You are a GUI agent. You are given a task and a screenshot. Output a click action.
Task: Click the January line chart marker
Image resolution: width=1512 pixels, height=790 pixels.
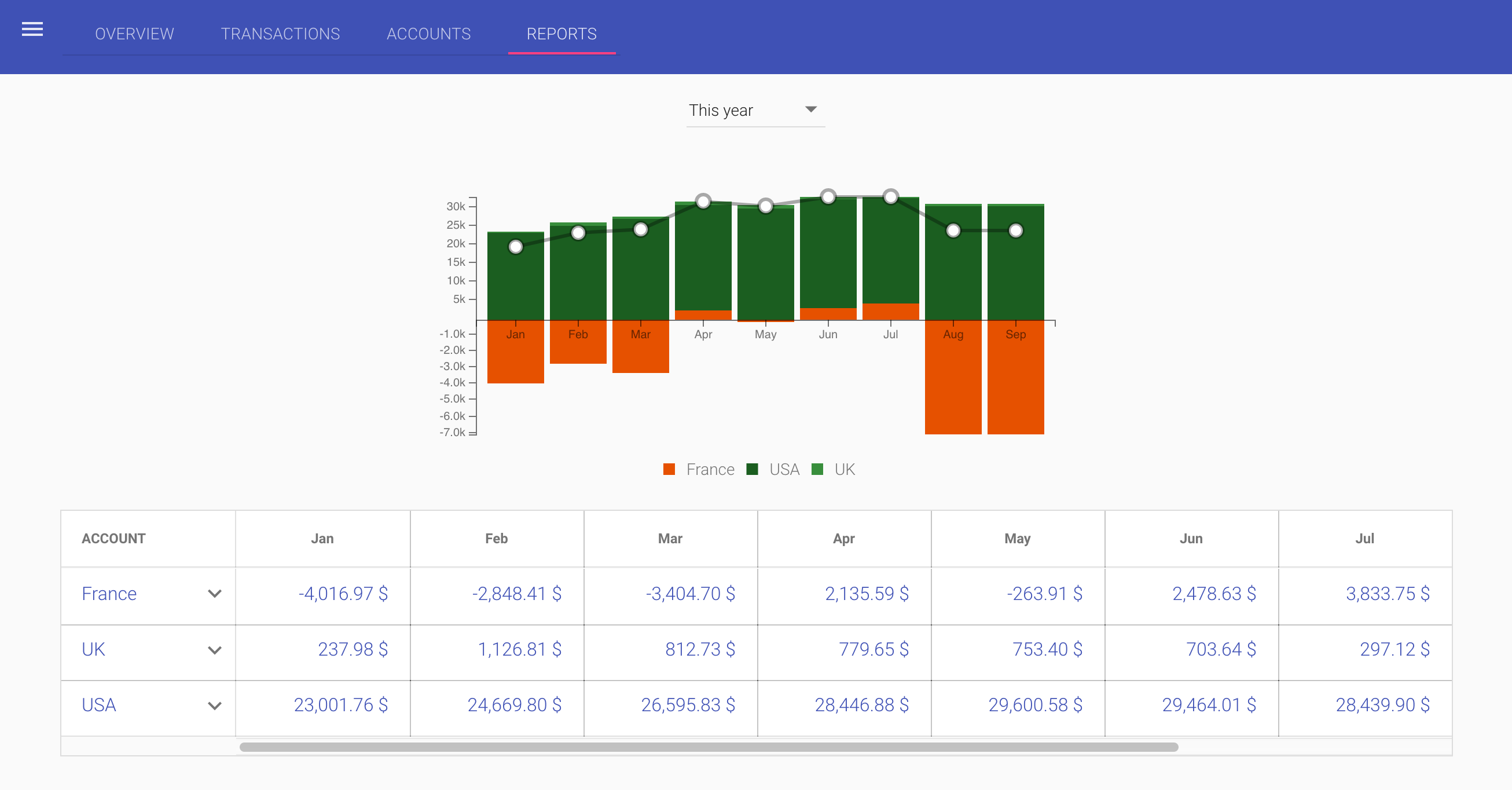tap(515, 247)
